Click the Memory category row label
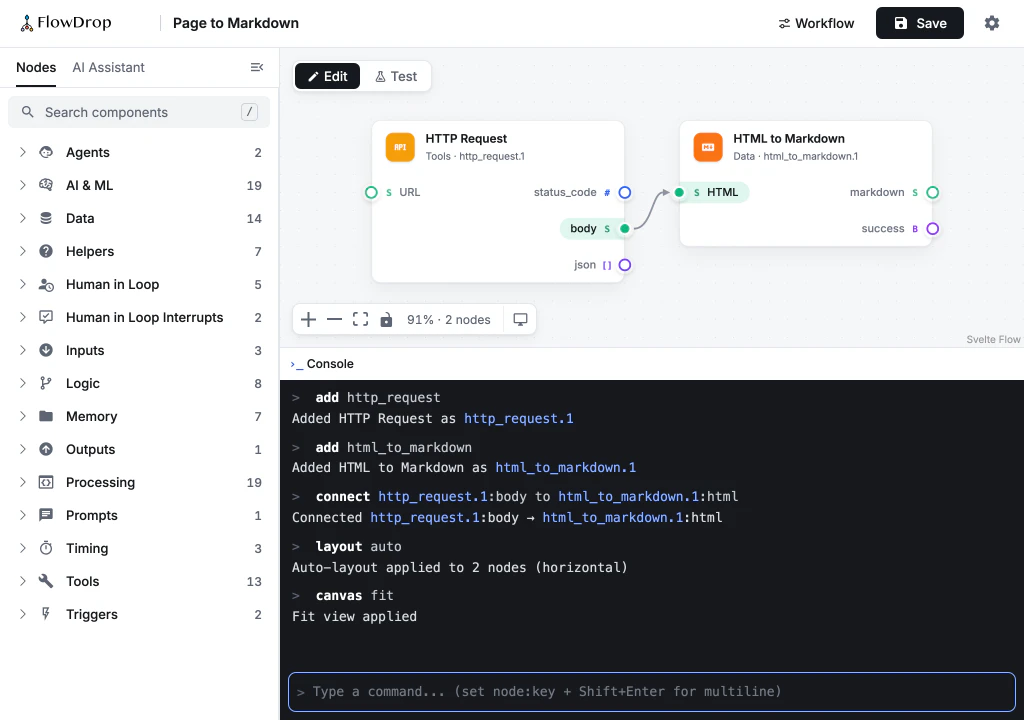The image size is (1024, 720). (x=91, y=416)
